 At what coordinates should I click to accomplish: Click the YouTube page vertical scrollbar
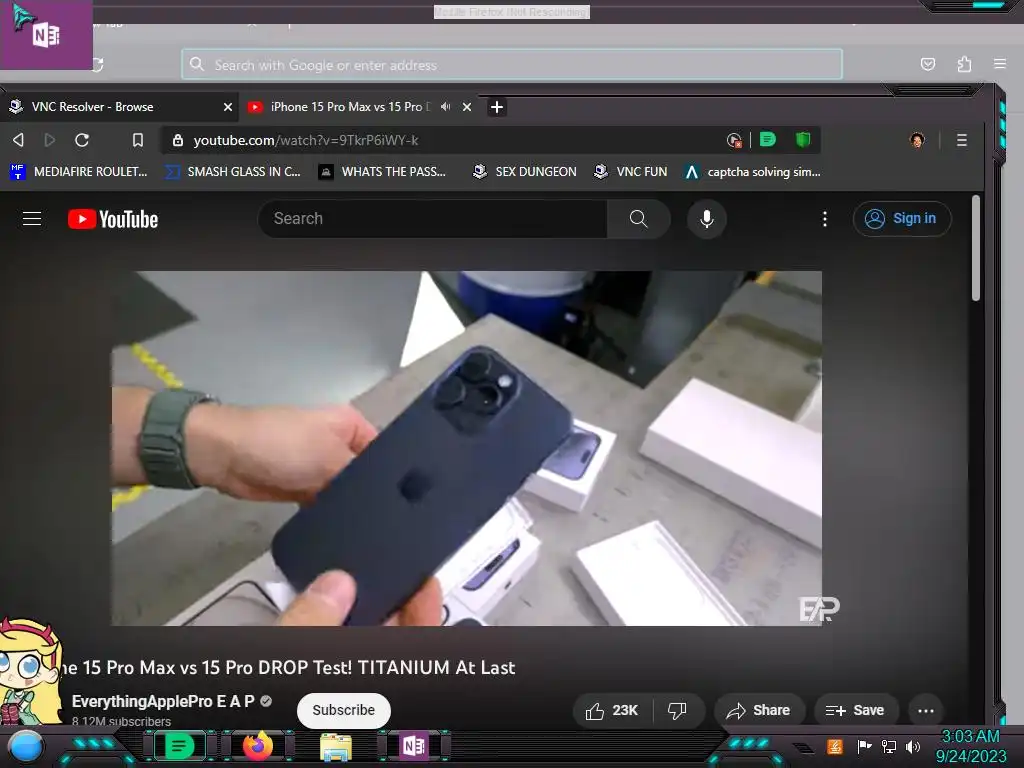coord(976,248)
